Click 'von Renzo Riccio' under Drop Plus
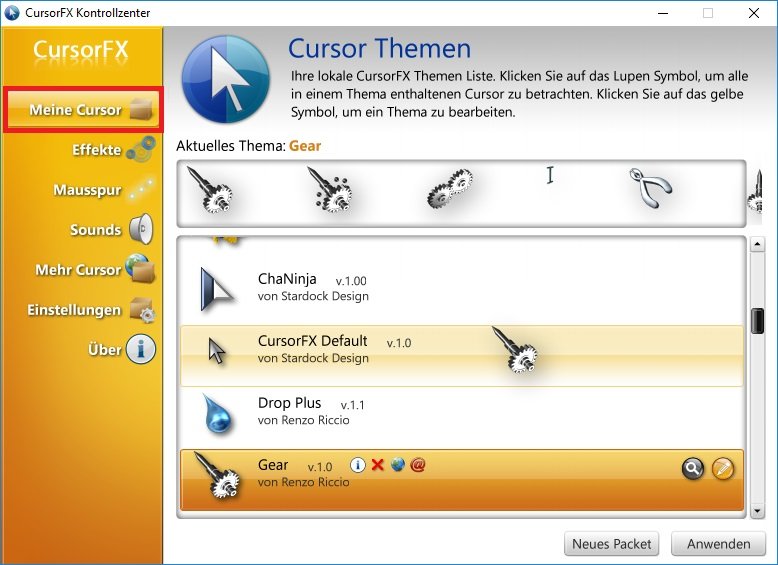The width and height of the screenshot is (778, 565). point(303,420)
